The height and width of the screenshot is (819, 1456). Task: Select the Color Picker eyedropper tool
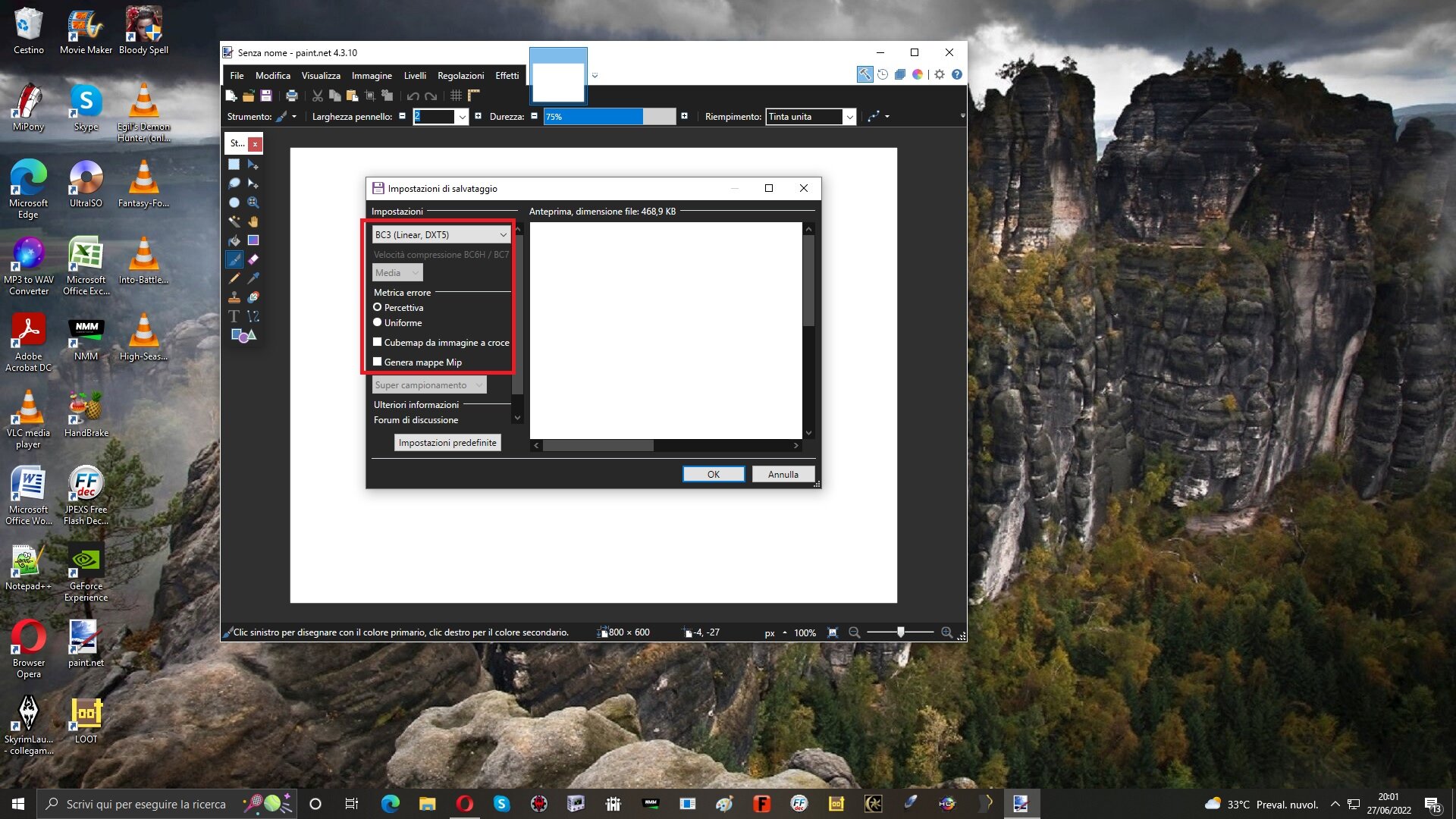click(x=253, y=278)
